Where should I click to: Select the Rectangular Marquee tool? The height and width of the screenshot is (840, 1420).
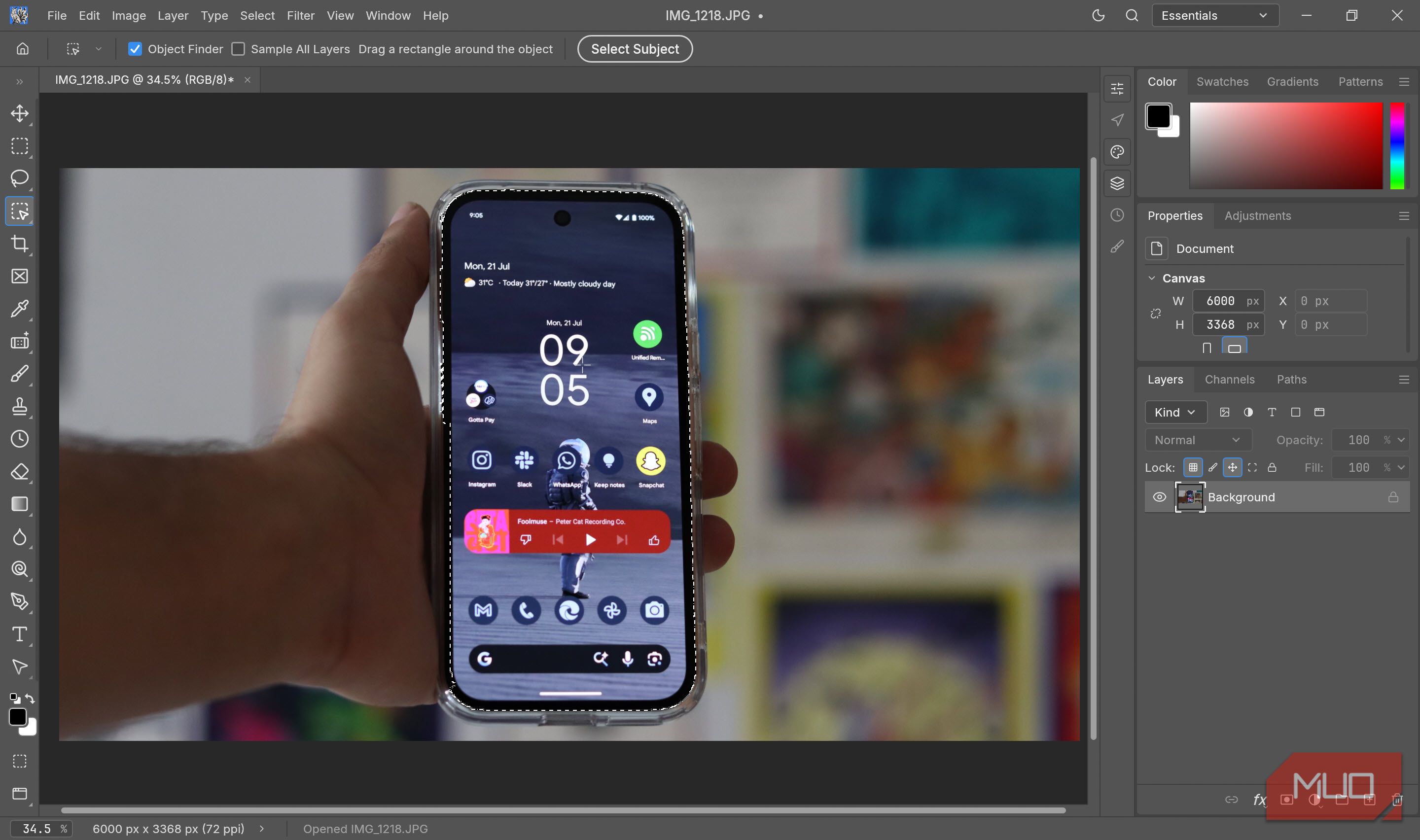pyautogui.click(x=20, y=146)
